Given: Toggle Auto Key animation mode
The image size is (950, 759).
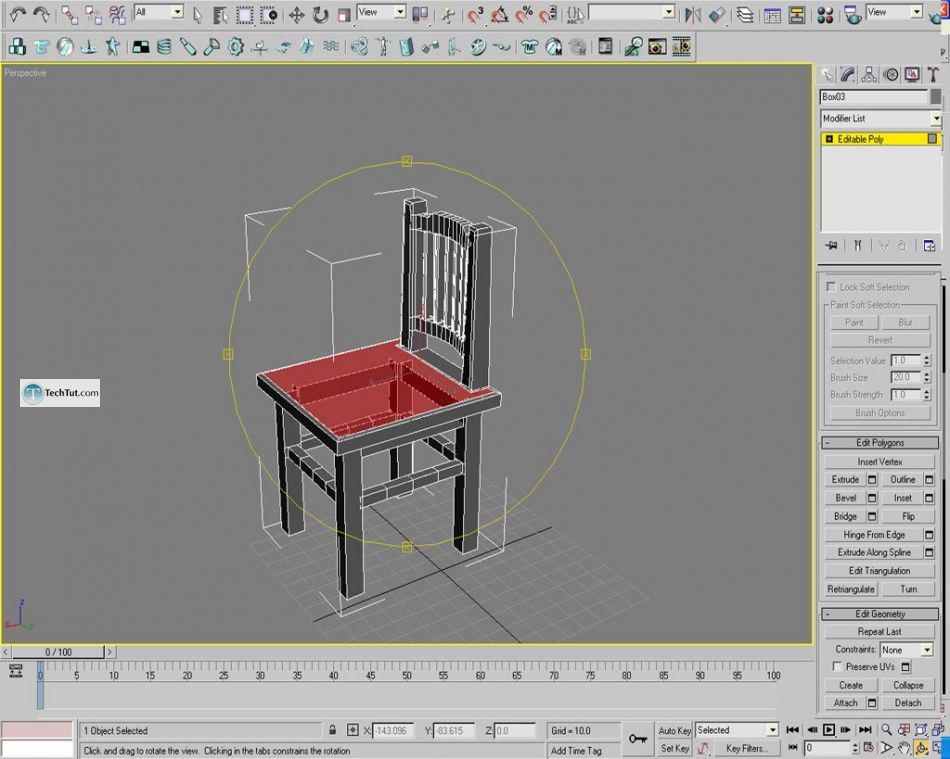Looking at the screenshot, I should [674, 731].
